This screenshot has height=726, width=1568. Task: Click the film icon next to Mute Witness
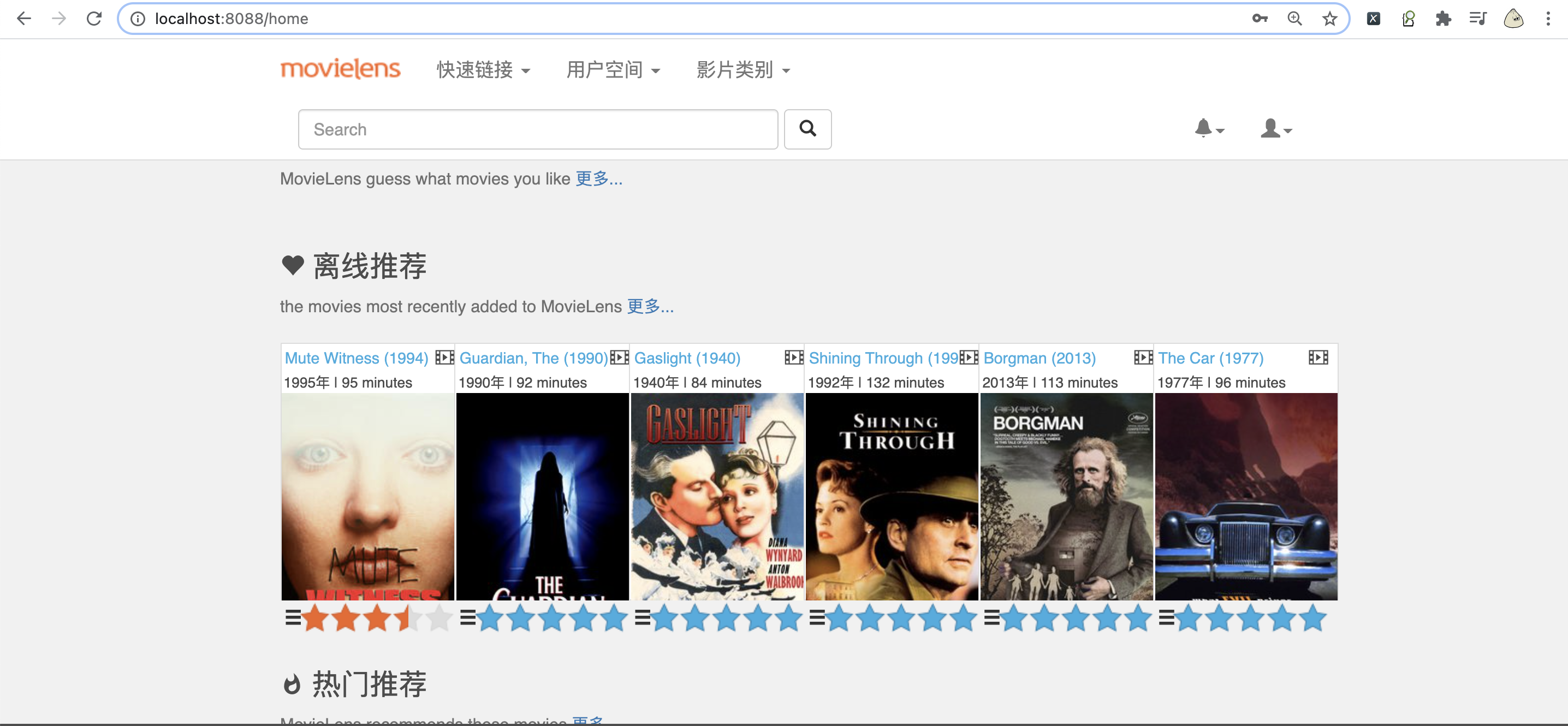(x=444, y=357)
